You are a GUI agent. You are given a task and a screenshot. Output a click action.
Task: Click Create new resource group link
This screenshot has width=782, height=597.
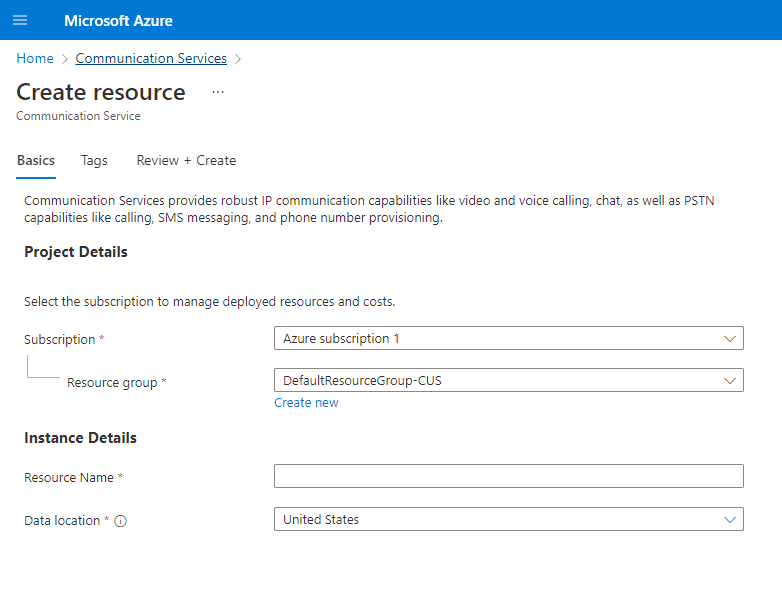(x=306, y=402)
